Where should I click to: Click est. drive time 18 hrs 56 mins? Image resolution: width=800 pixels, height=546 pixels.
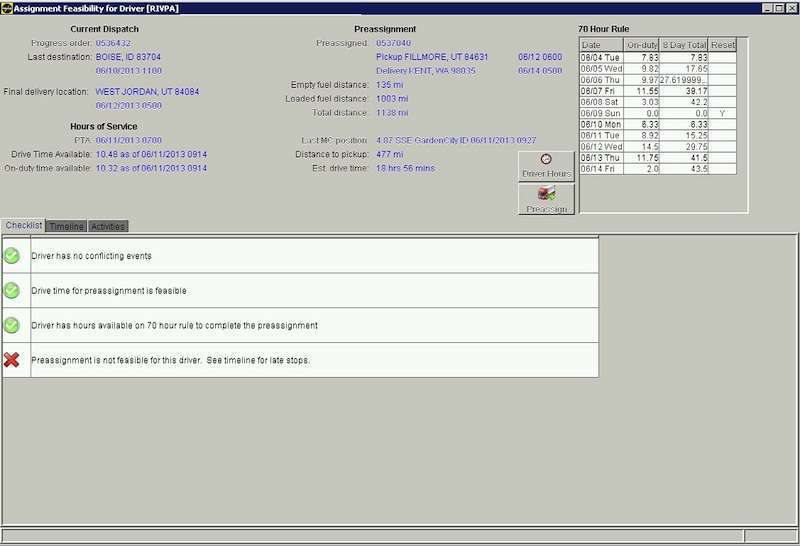point(406,168)
